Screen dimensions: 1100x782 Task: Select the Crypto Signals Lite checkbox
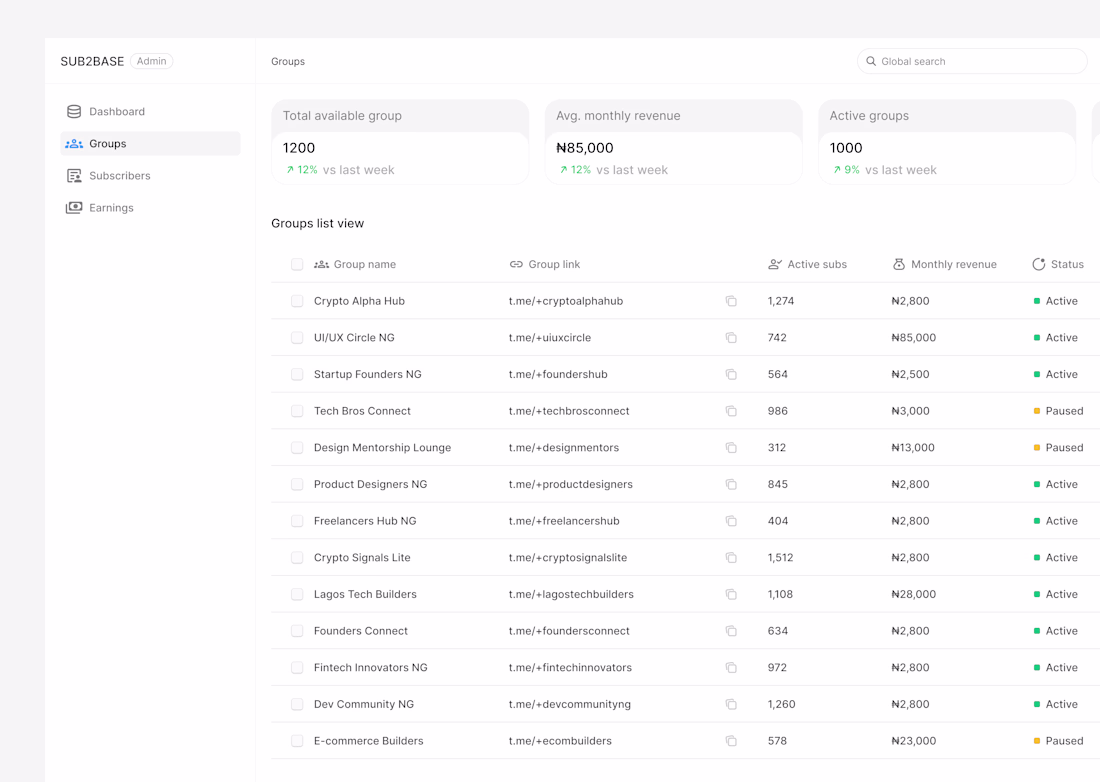coord(297,558)
